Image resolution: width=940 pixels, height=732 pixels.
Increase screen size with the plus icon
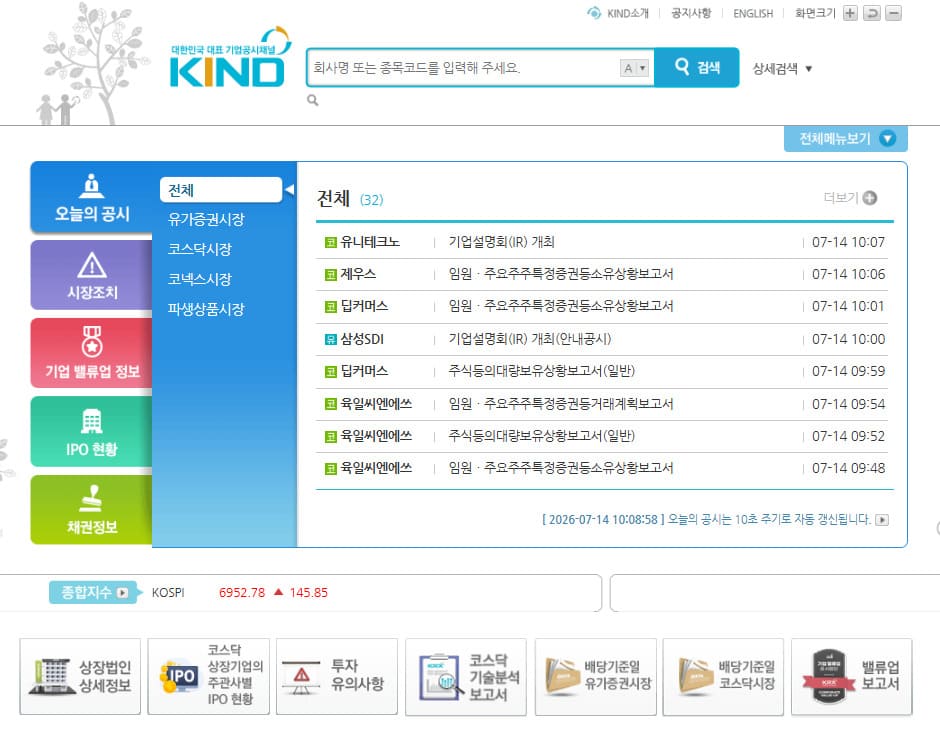850,13
